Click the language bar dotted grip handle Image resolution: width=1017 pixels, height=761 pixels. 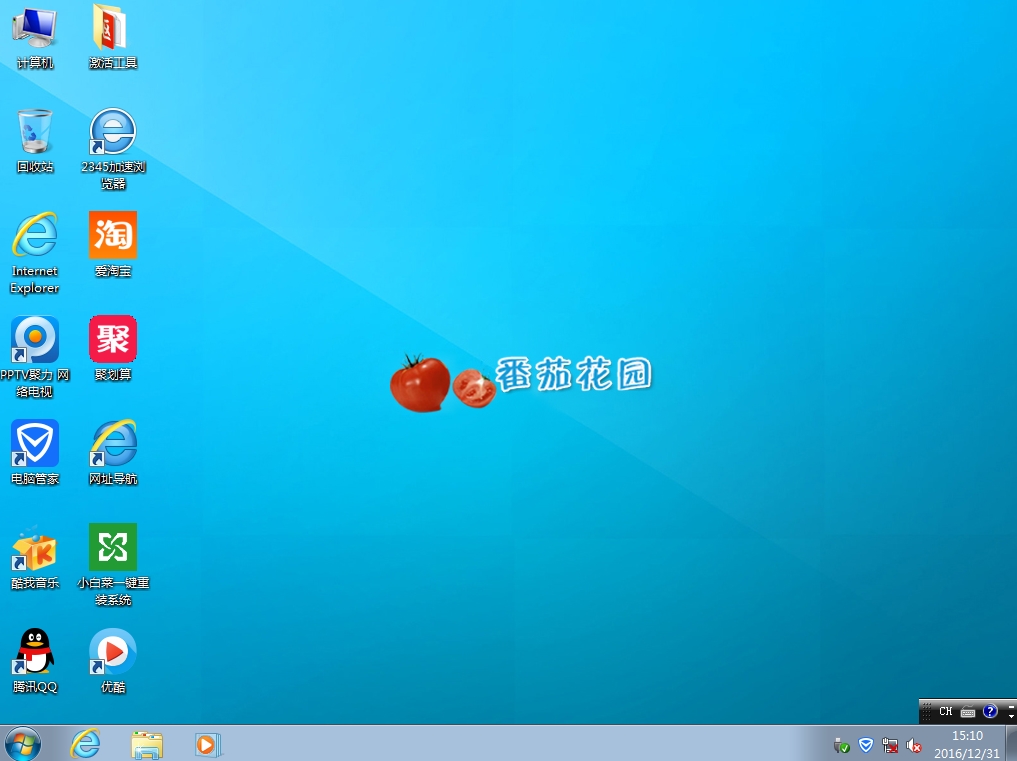point(927,711)
